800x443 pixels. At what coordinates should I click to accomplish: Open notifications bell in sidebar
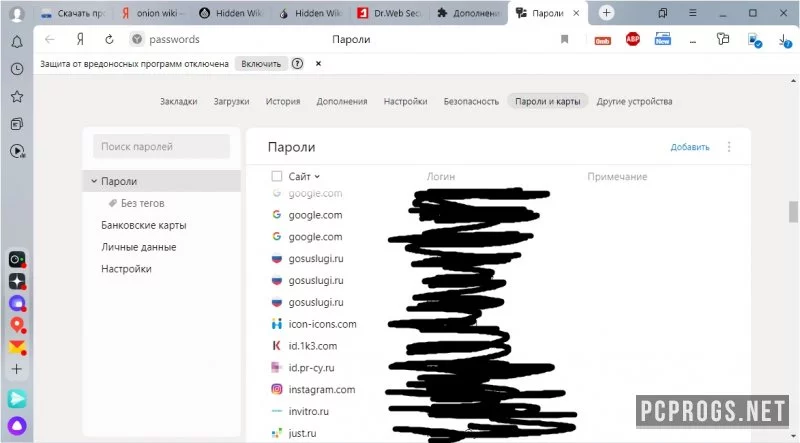[17, 42]
